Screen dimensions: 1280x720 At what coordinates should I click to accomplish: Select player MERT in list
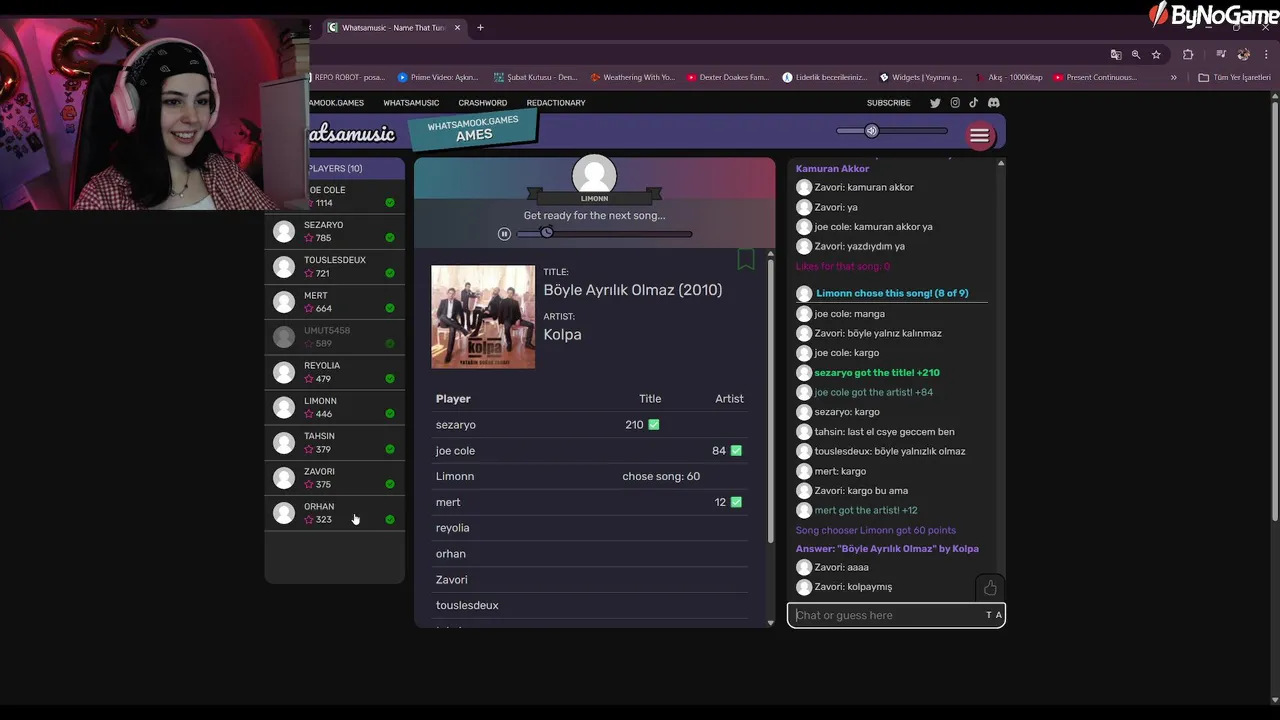click(x=335, y=302)
